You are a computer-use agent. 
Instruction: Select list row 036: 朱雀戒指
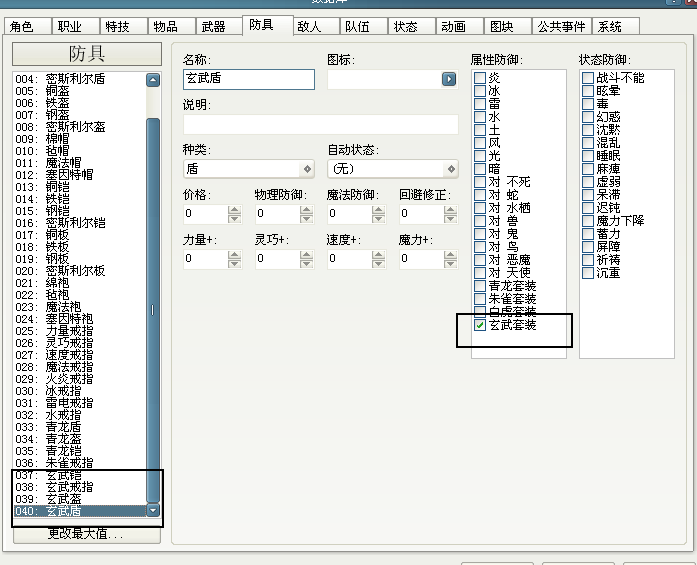pos(80,463)
